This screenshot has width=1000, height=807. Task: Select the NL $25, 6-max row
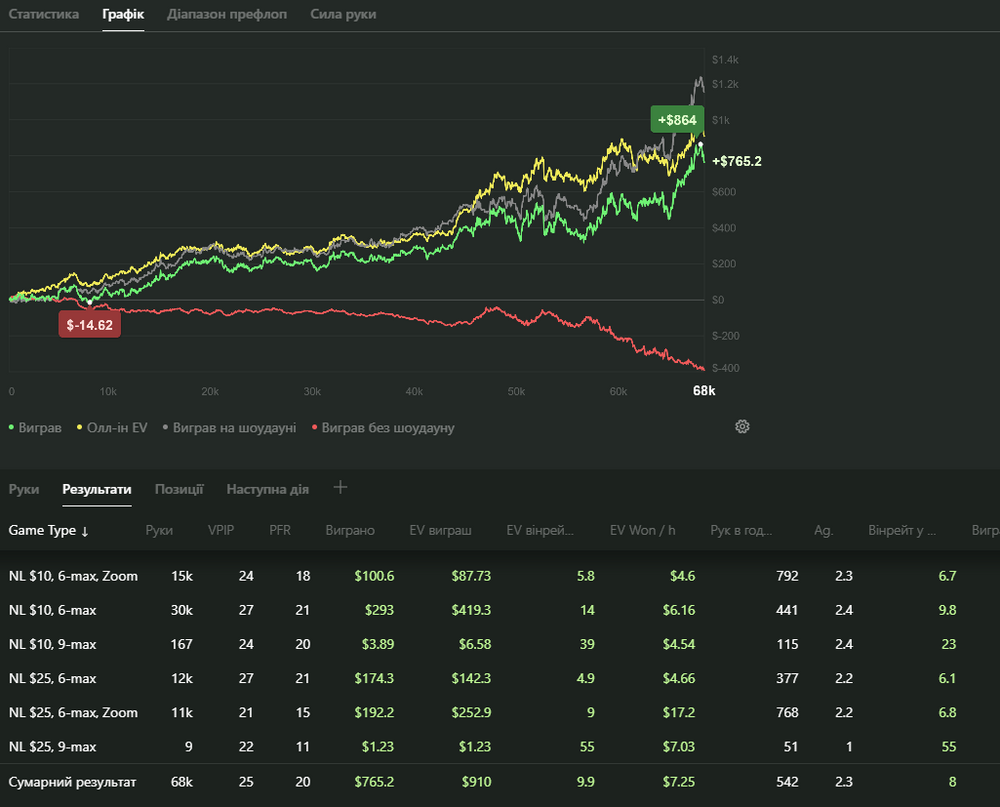pos(53,678)
